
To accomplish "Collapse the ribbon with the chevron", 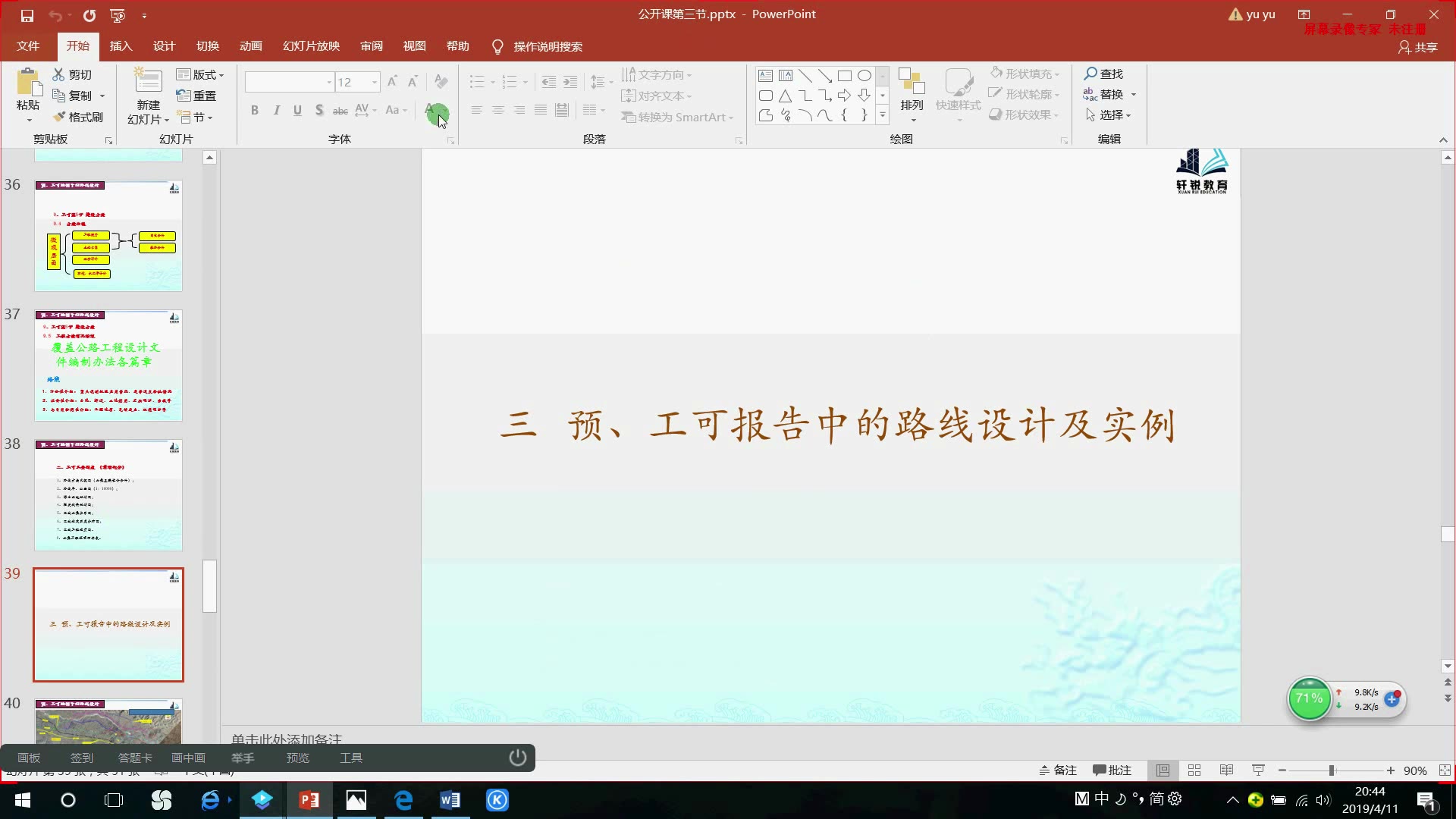I will tap(1443, 140).
